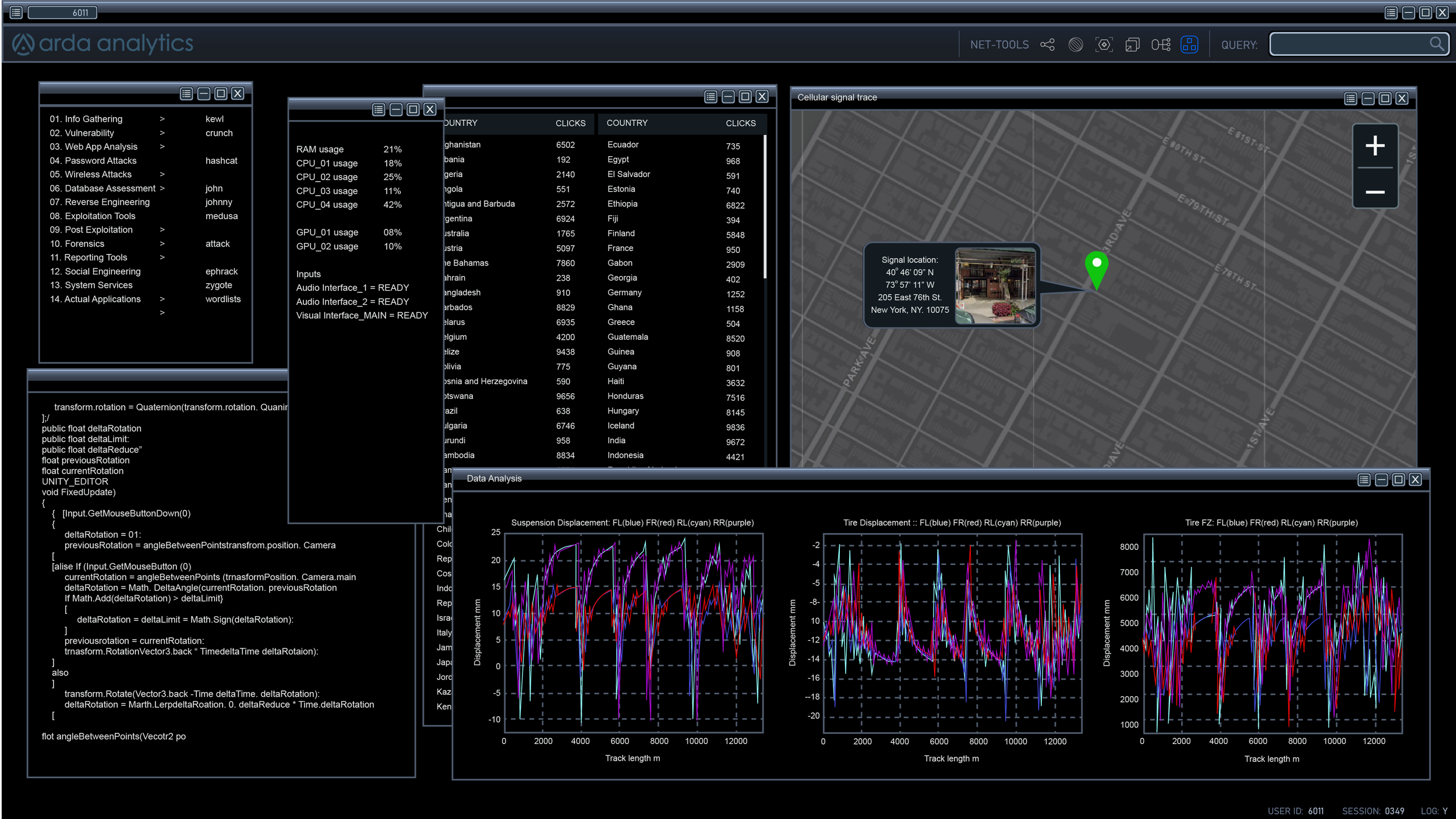Open the layered windows copy tool
The image size is (1456, 819).
coord(1132,45)
